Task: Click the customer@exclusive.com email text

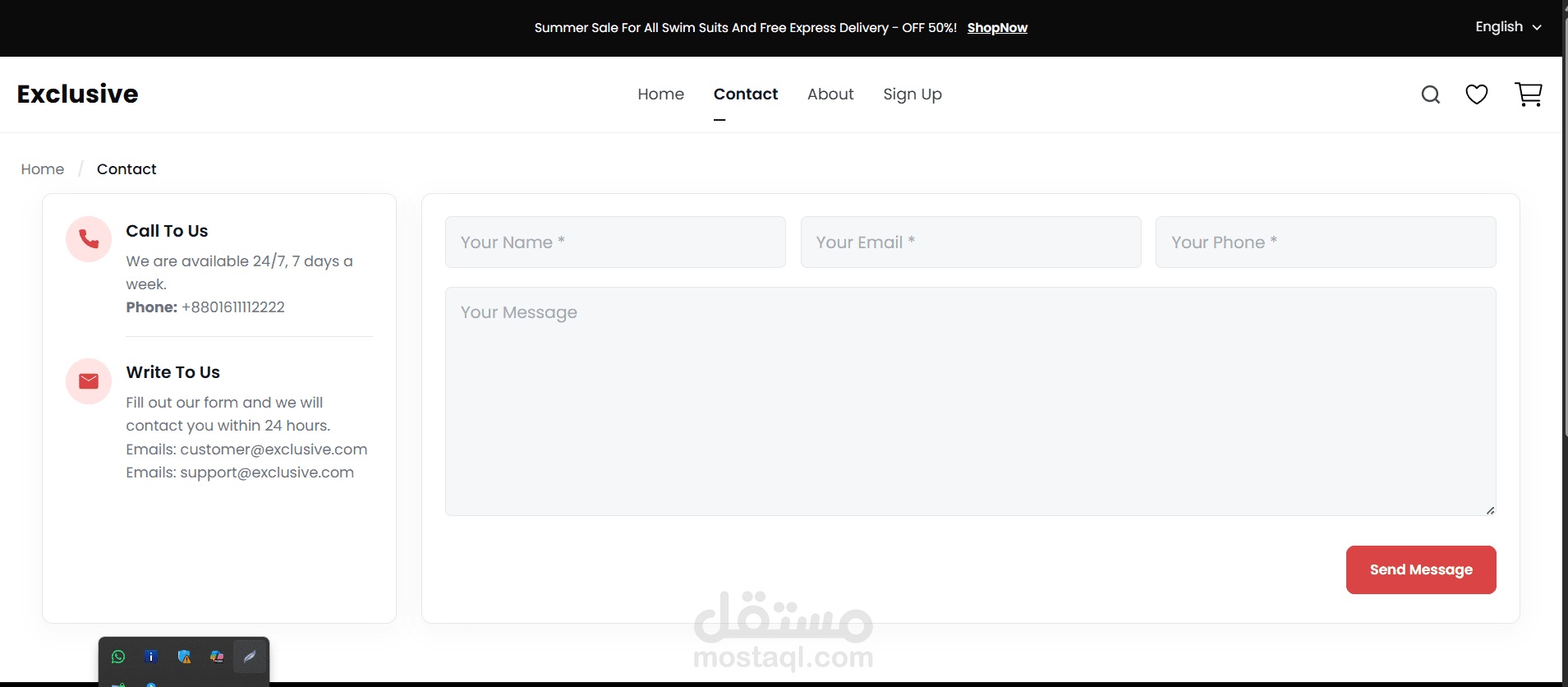Action: pyautogui.click(x=274, y=450)
